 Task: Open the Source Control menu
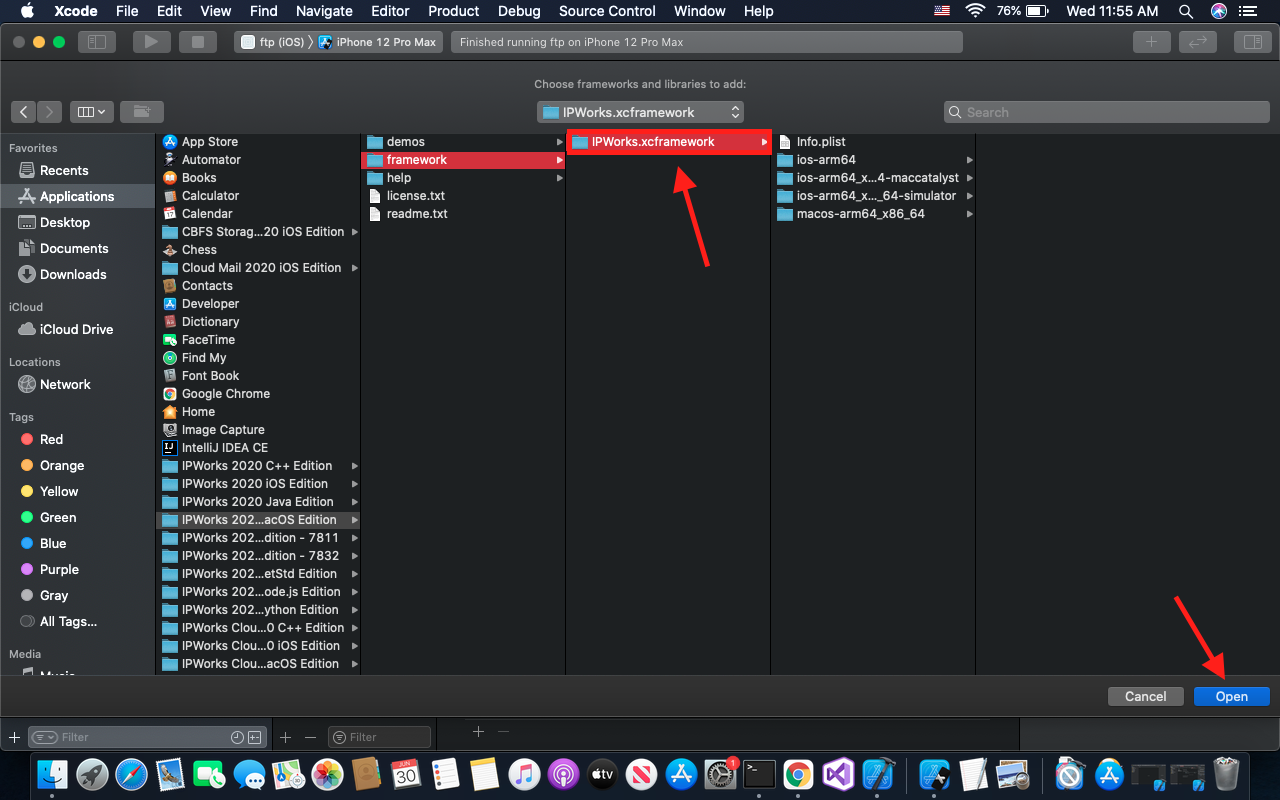[607, 11]
